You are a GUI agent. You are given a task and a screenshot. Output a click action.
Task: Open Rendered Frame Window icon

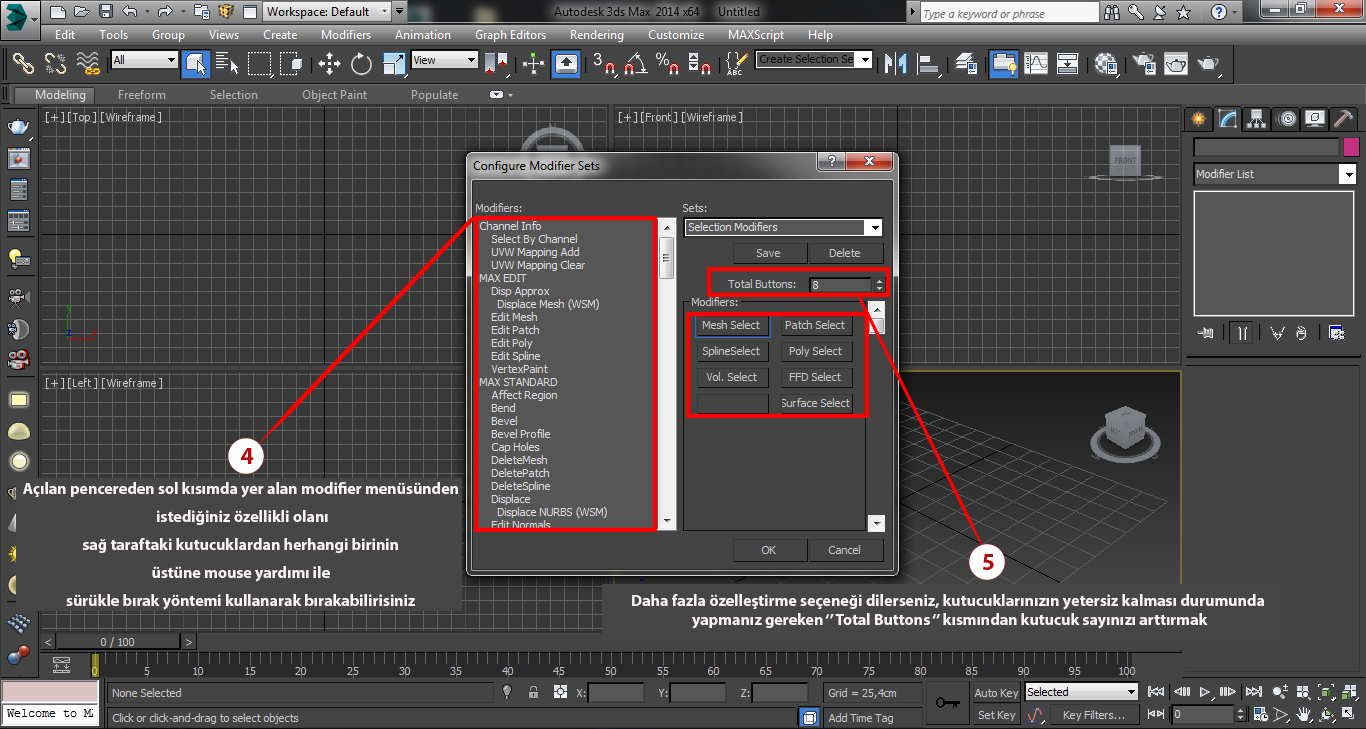[x=1176, y=63]
